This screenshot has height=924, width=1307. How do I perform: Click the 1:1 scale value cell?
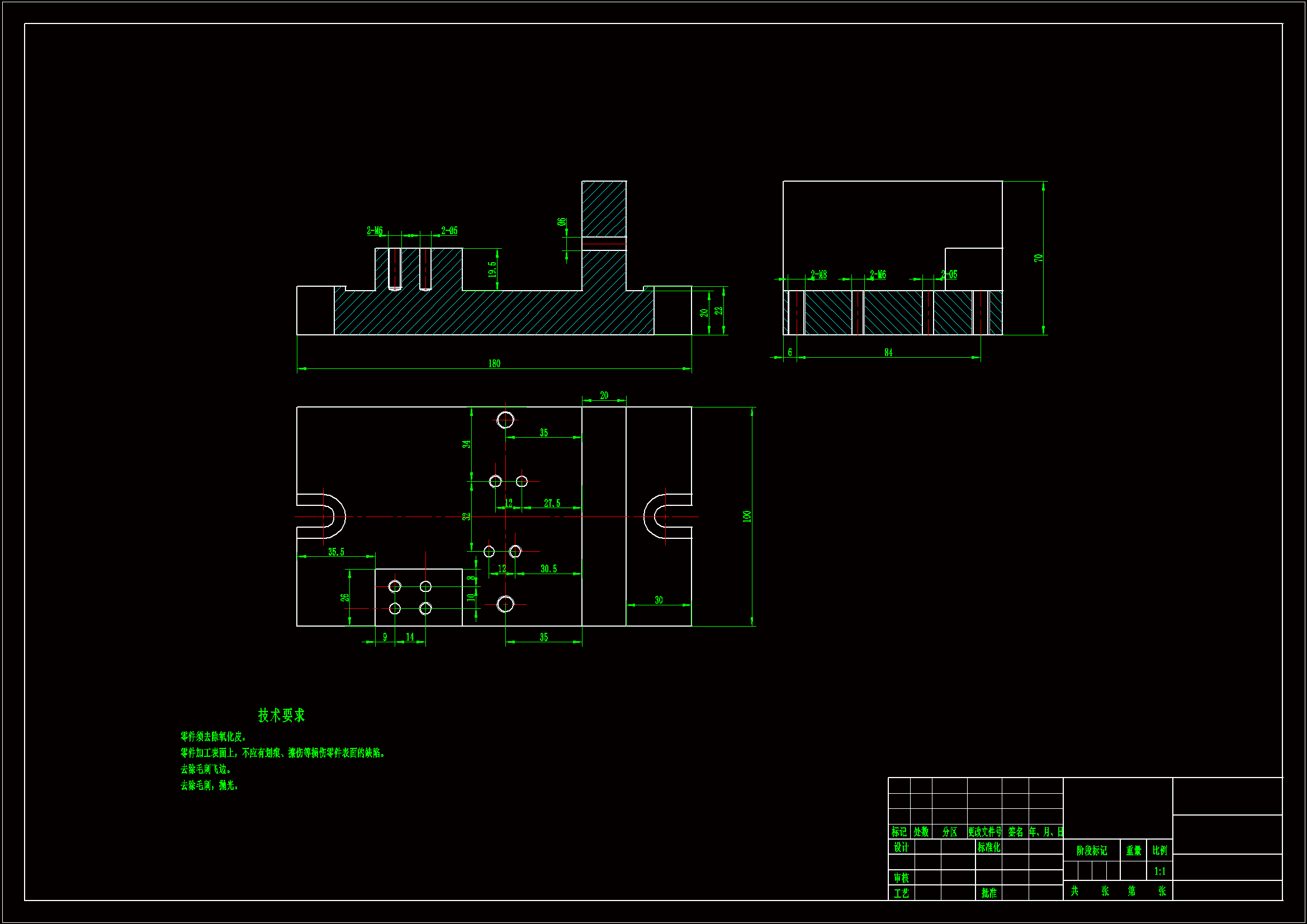click(1159, 871)
